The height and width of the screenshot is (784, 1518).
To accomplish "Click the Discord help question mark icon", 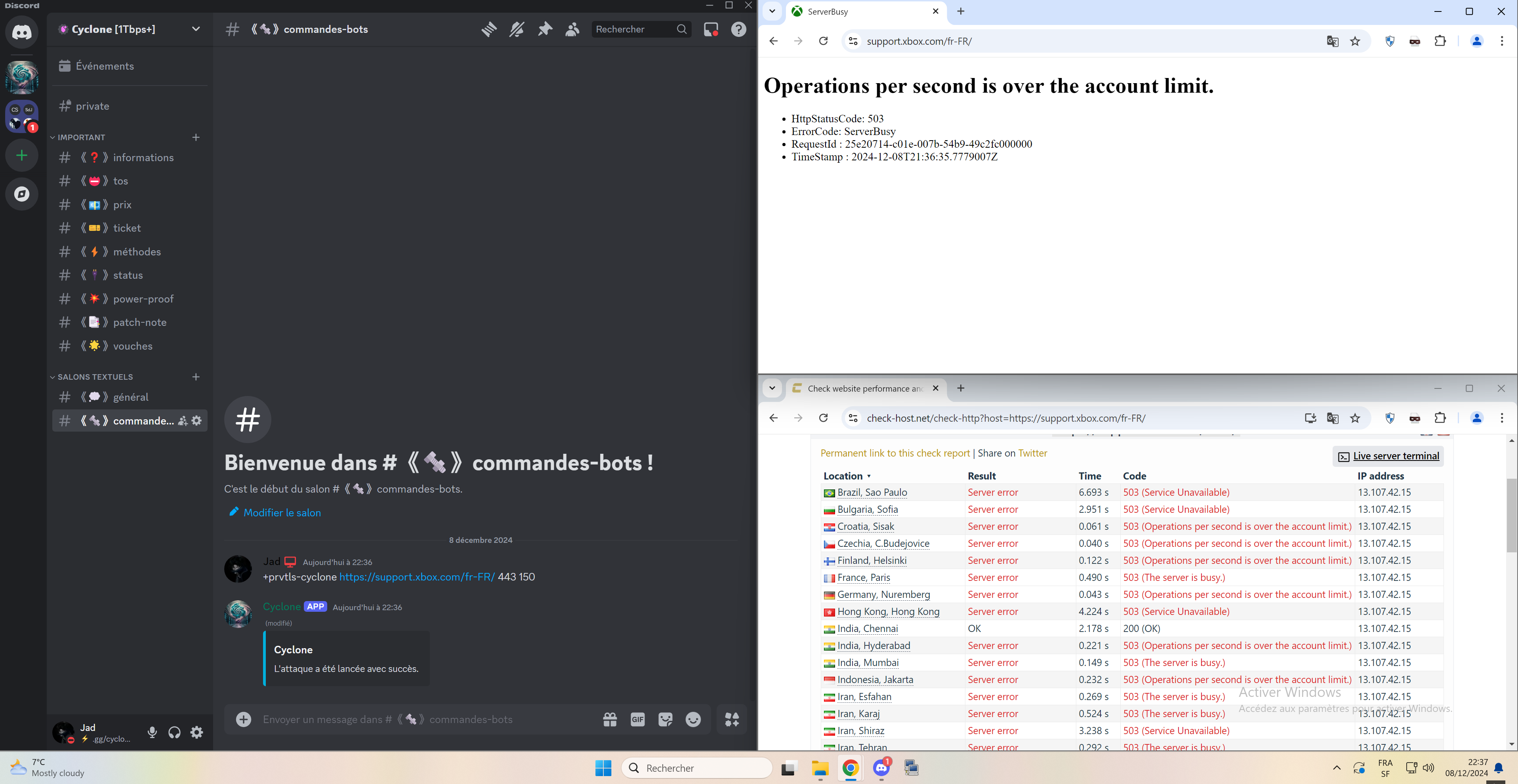I will (738, 29).
